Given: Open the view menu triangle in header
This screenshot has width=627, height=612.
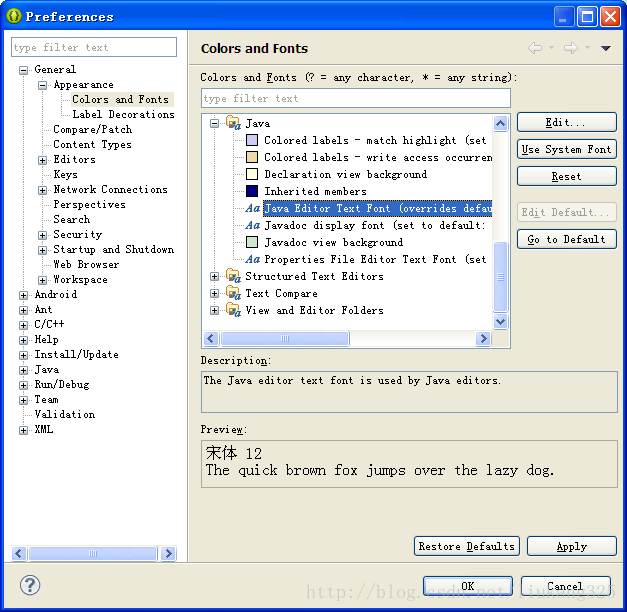Looking at the screenshot, I should 605,48.
